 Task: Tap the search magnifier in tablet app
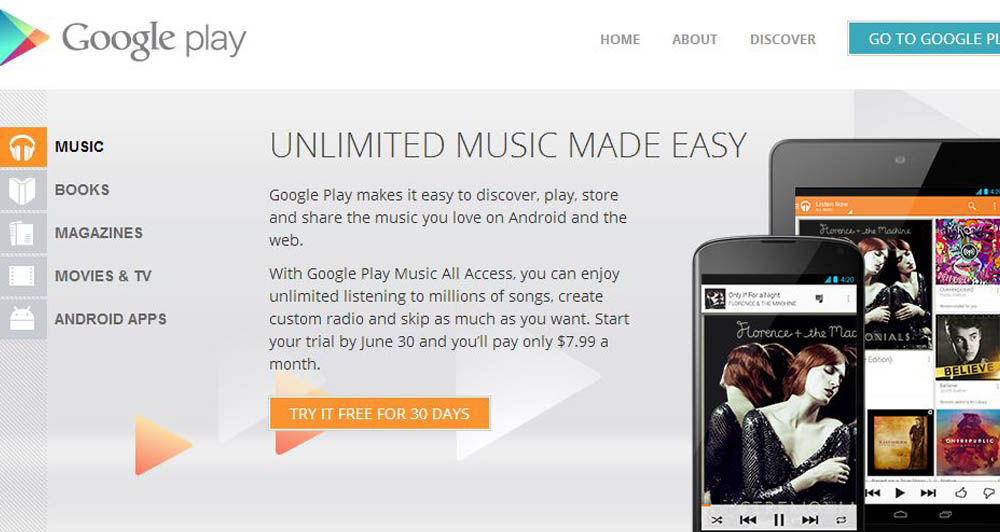point(972,205)
